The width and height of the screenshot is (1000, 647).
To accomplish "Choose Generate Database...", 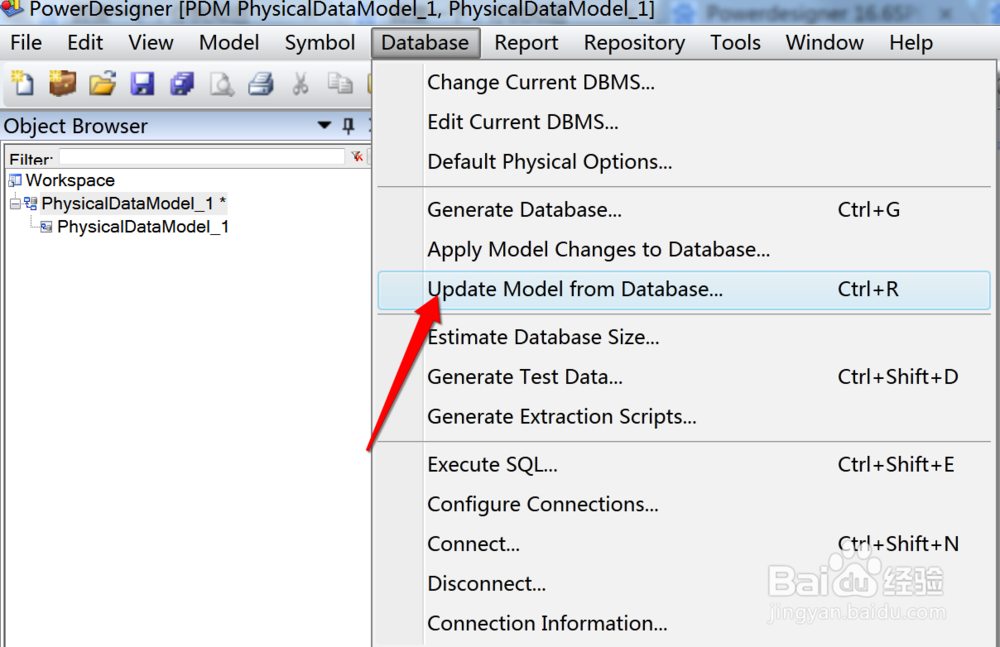I will point(684,210).
